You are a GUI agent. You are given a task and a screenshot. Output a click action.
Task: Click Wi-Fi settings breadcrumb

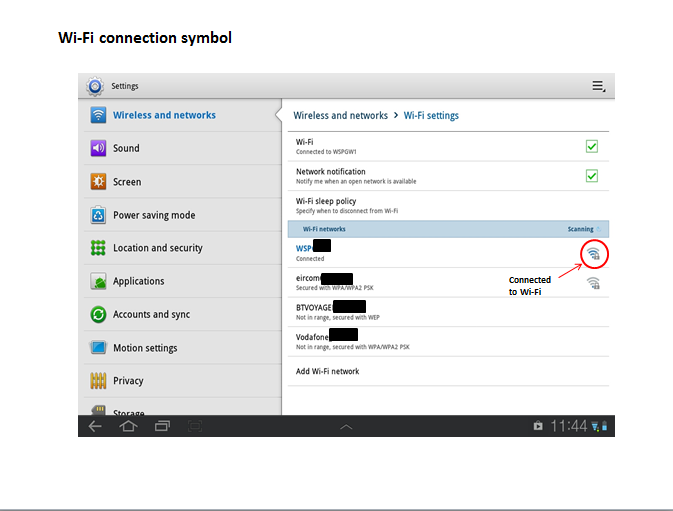click(431, 115)
